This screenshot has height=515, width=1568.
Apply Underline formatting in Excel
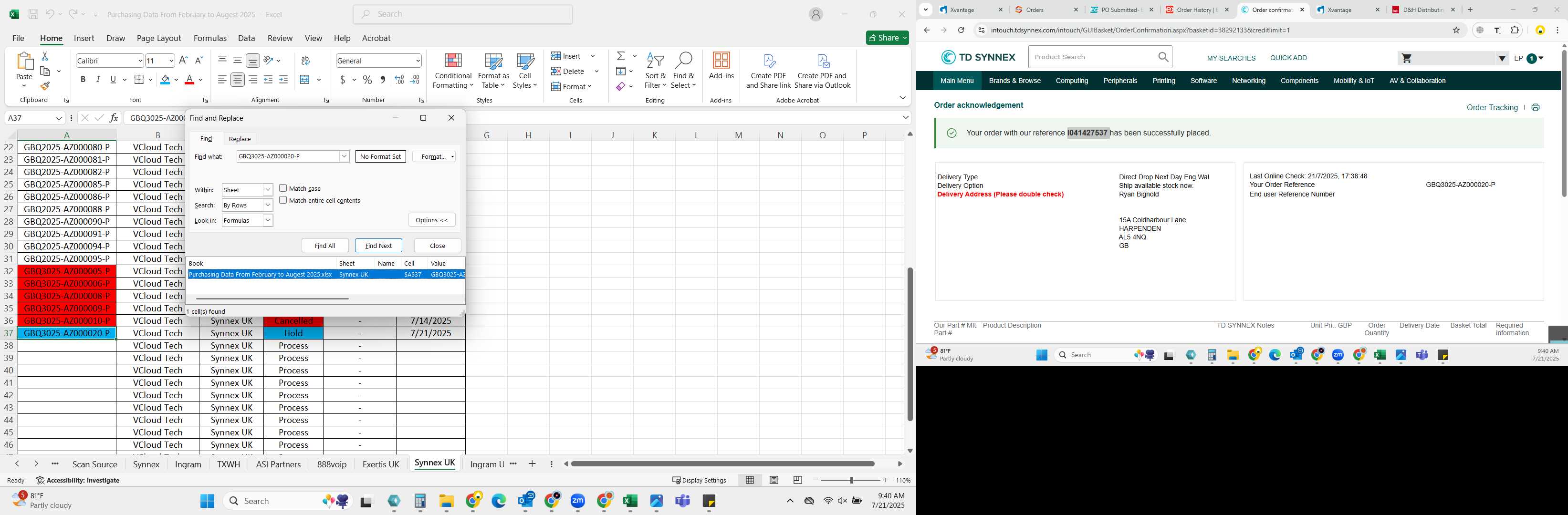pos(113,80)
